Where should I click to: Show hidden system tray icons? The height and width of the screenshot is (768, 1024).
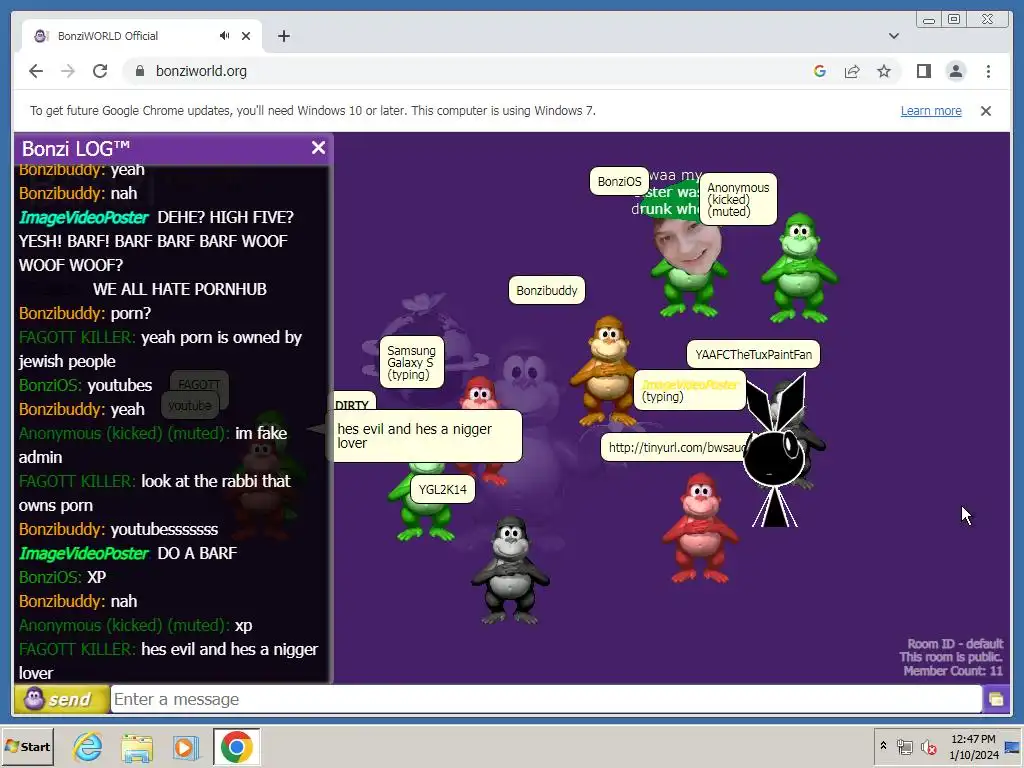(x=884, y=746)
